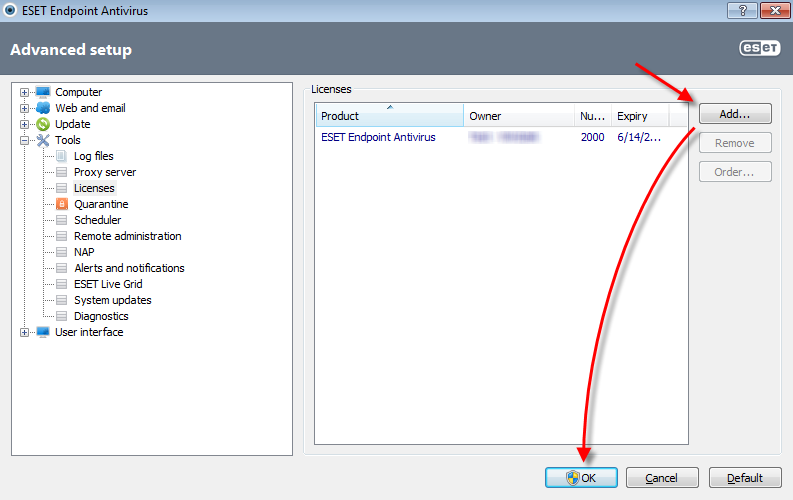Select User interface in the tree
Image resolution: width=793 pixels, height=500 pixels.
point(89,332)
